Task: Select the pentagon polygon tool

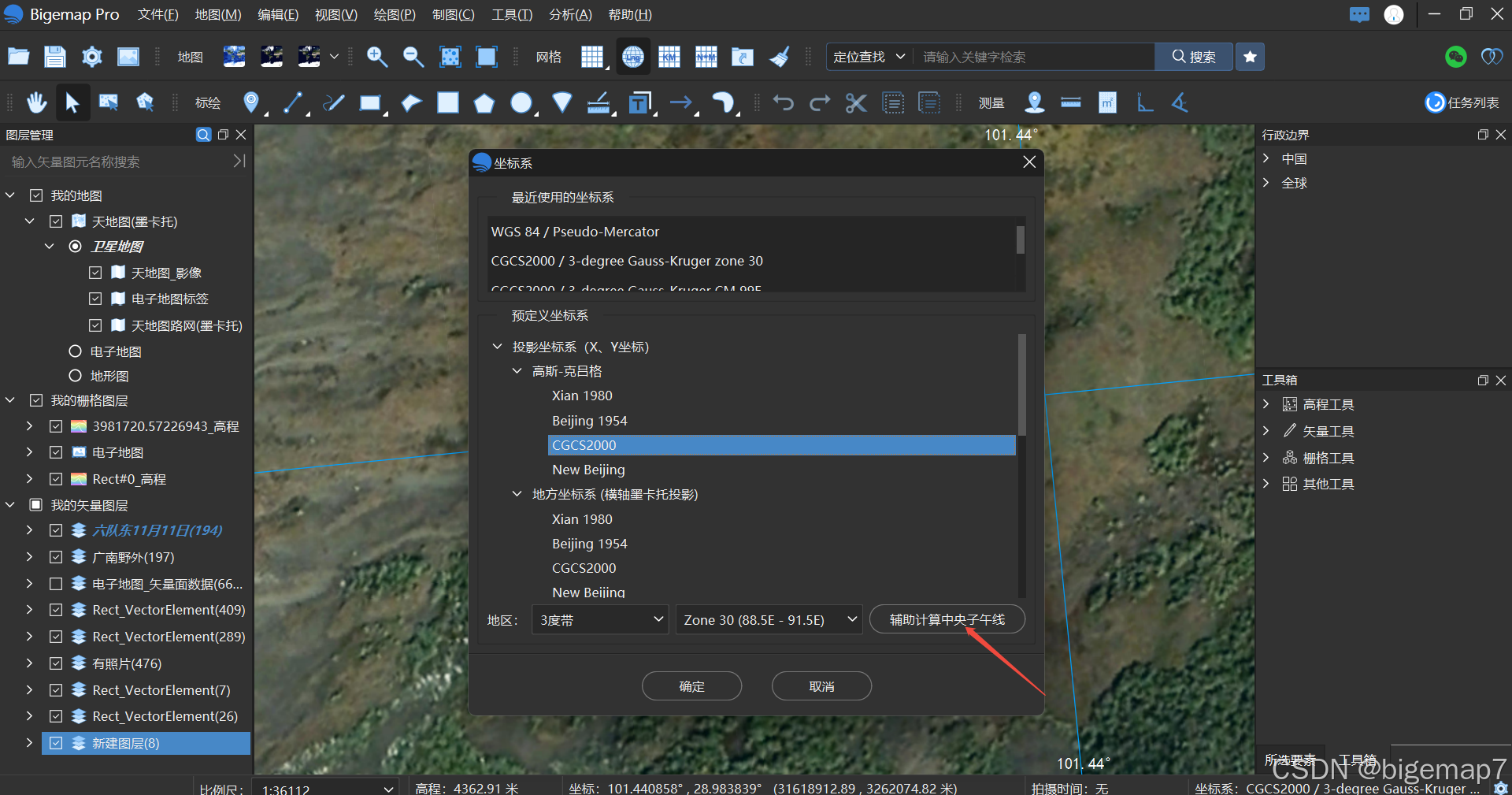Action: tap(484, 102)
